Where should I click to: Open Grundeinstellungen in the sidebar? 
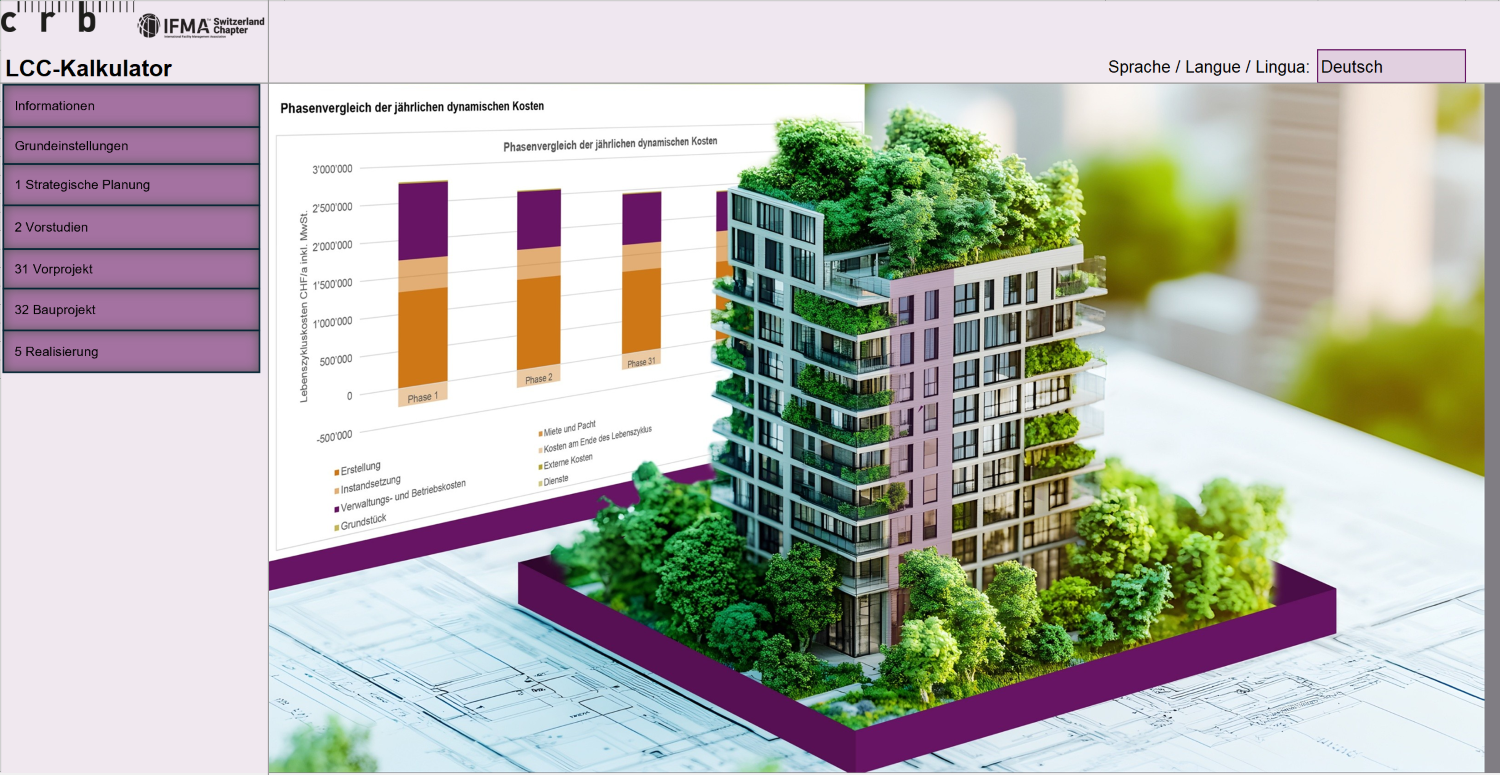coord(131,146)
